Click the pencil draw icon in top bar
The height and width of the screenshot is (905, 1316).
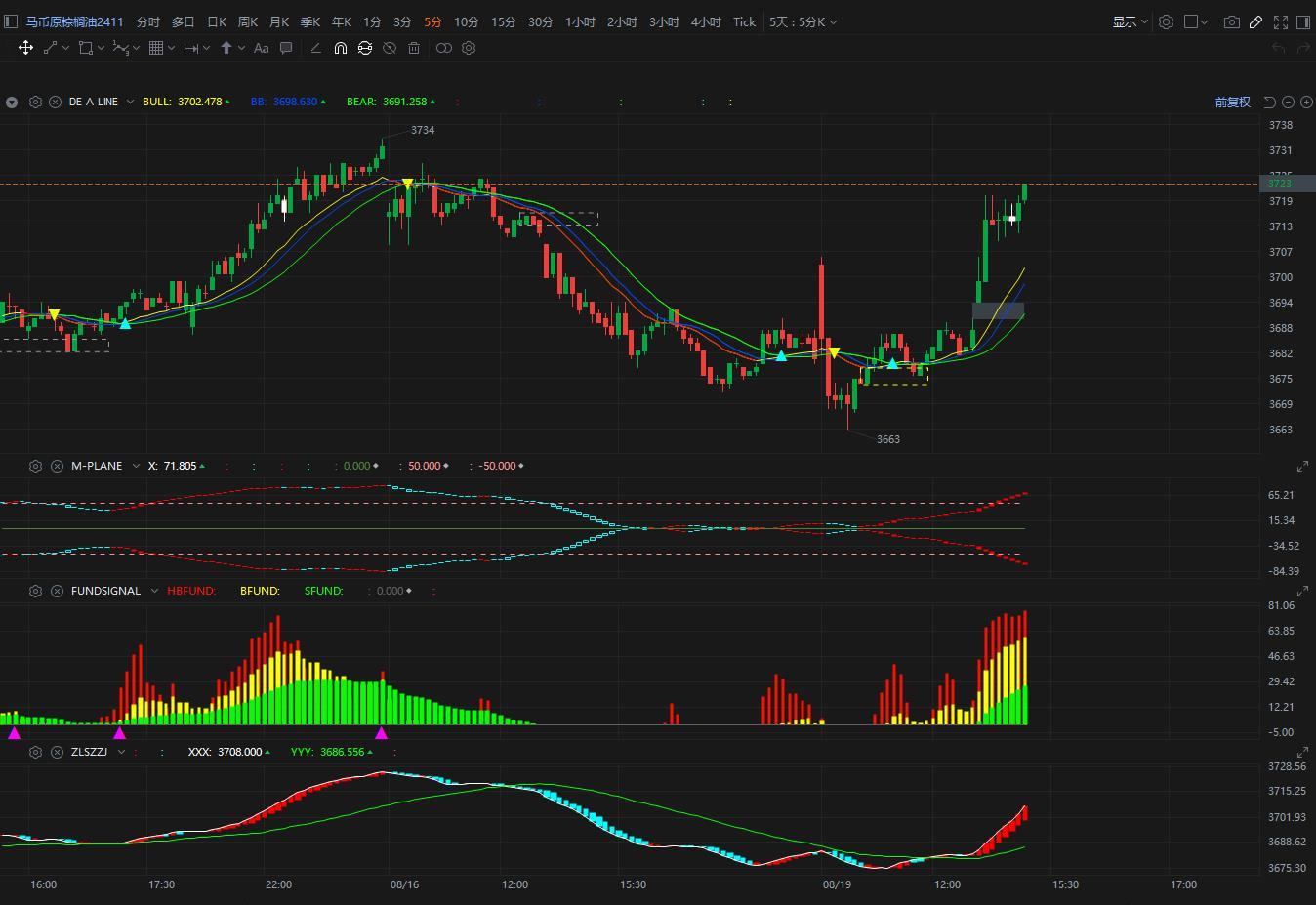pos(1256,21)
